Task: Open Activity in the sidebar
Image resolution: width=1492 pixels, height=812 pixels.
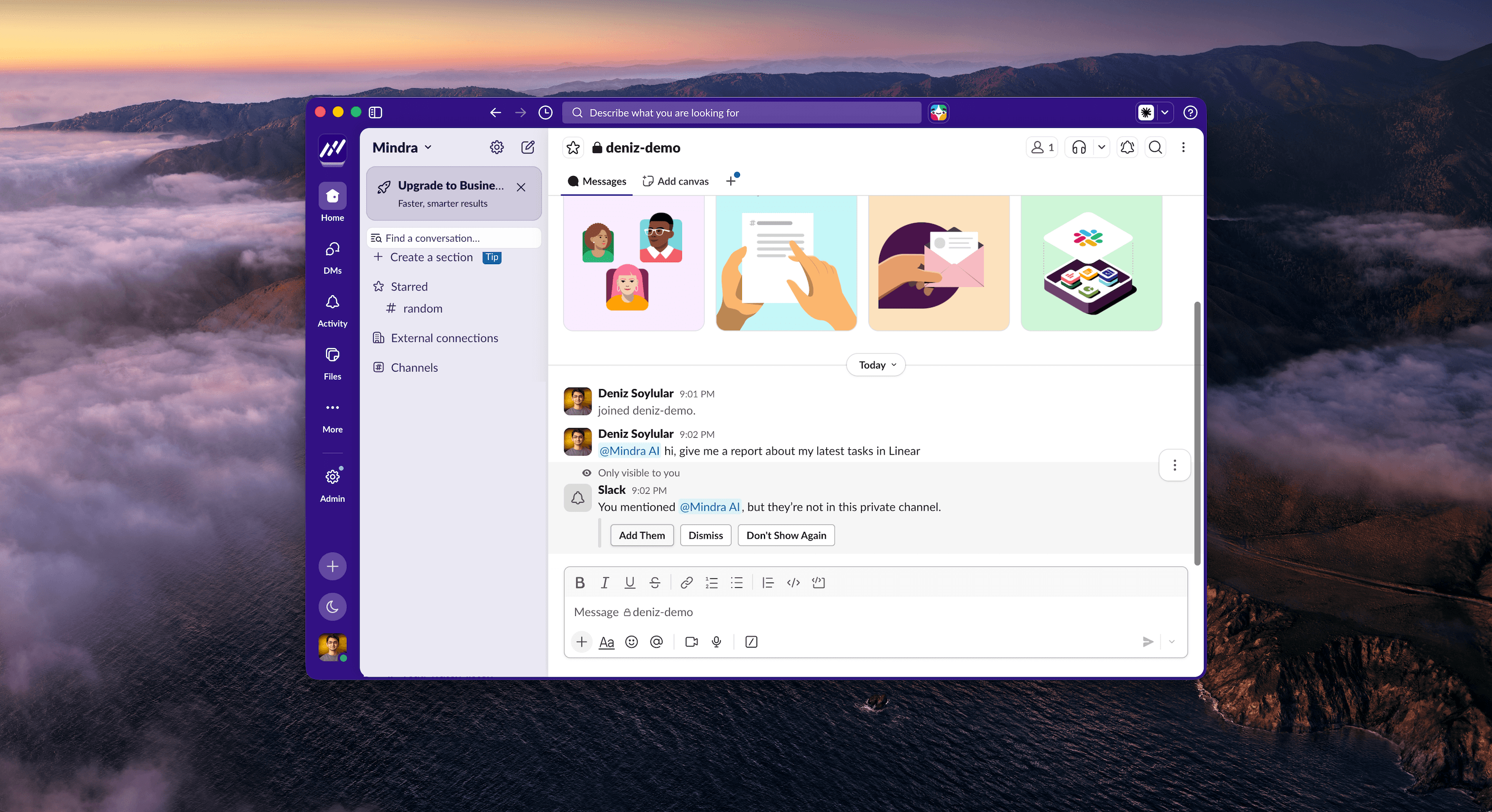Action: click(333, 310)
